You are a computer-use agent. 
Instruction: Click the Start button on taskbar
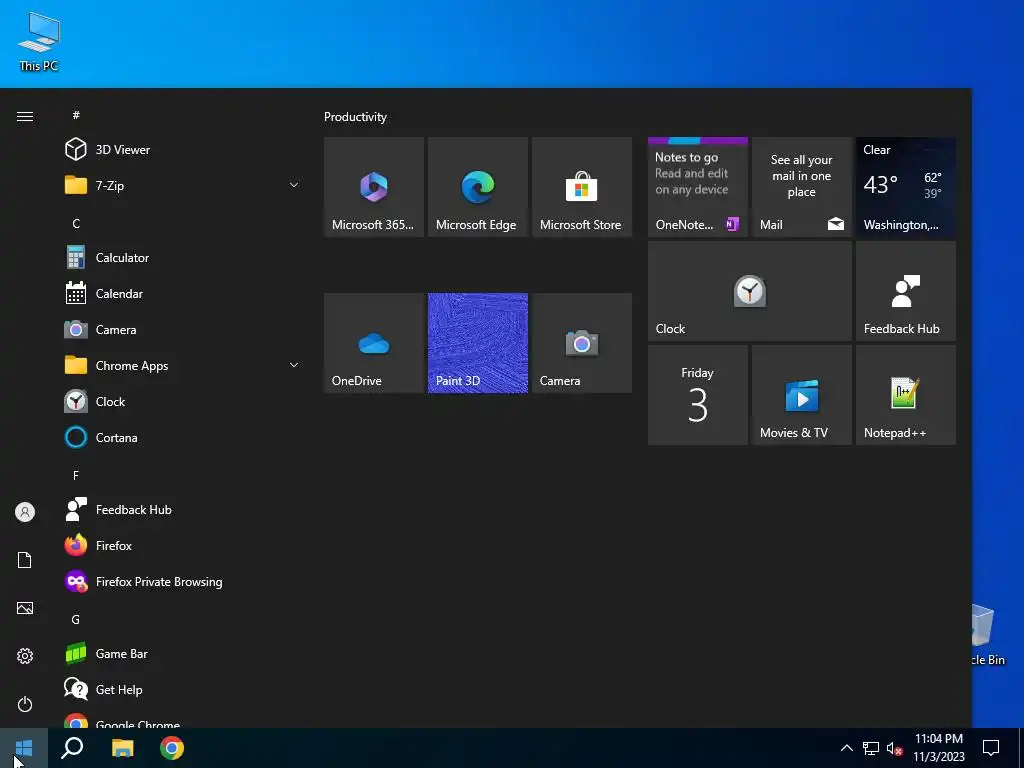pyautogui.click(x=24, y=748)
